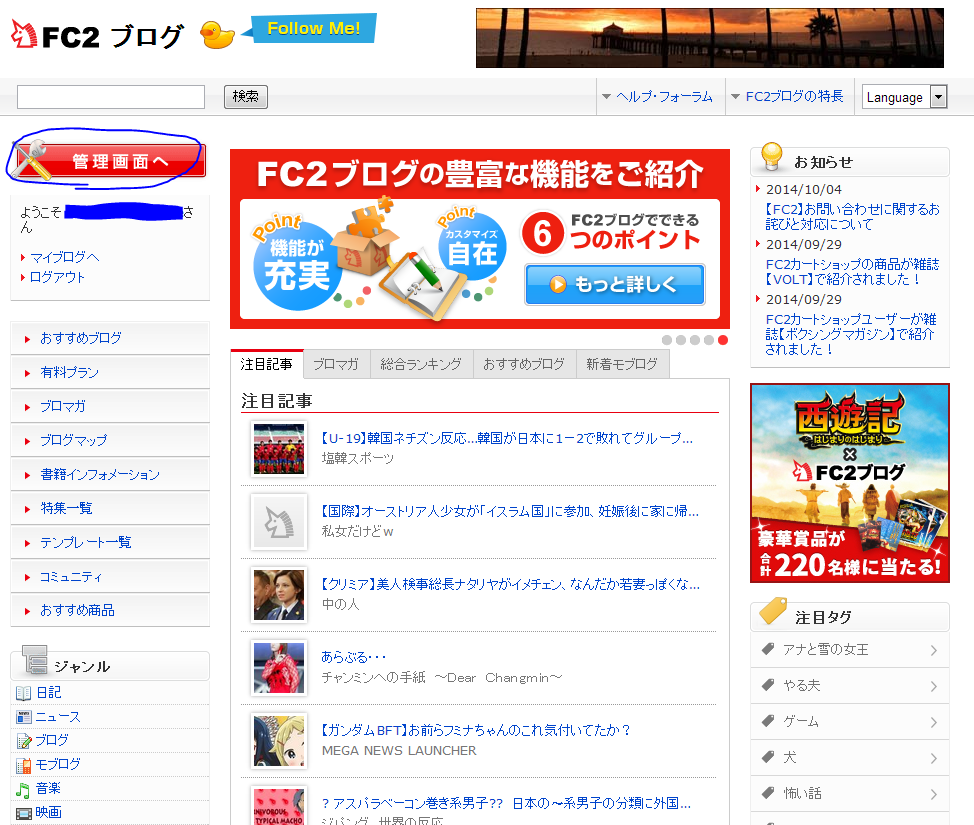Click the もっと詳しく banner button
This screenshot has height=825, width=974.
(615, 285)
